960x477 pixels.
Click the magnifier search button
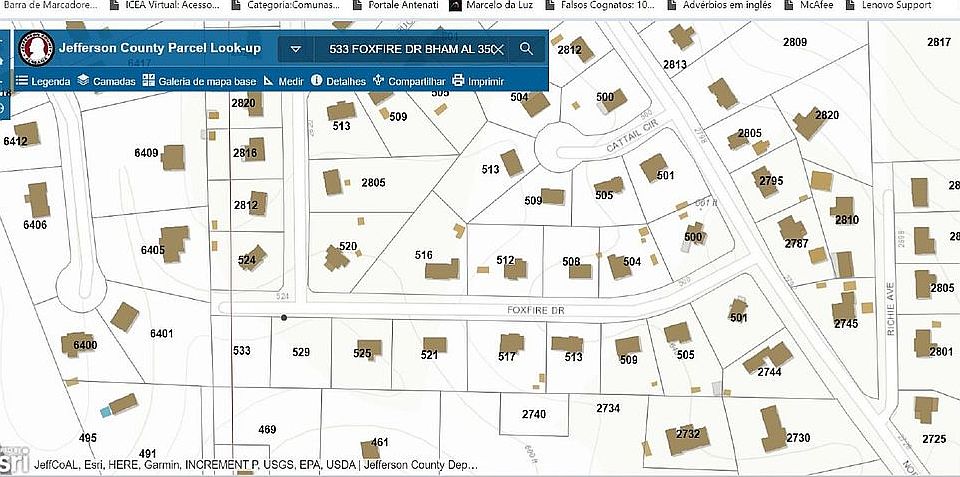click(x=527, y=49)
